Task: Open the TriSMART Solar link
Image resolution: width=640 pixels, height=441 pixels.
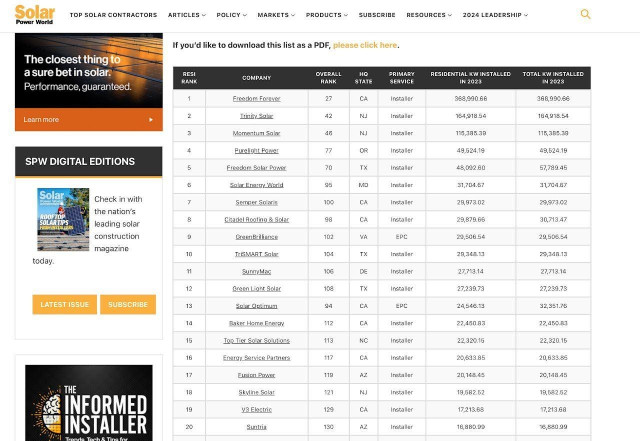Action: (x=256, y=254)
